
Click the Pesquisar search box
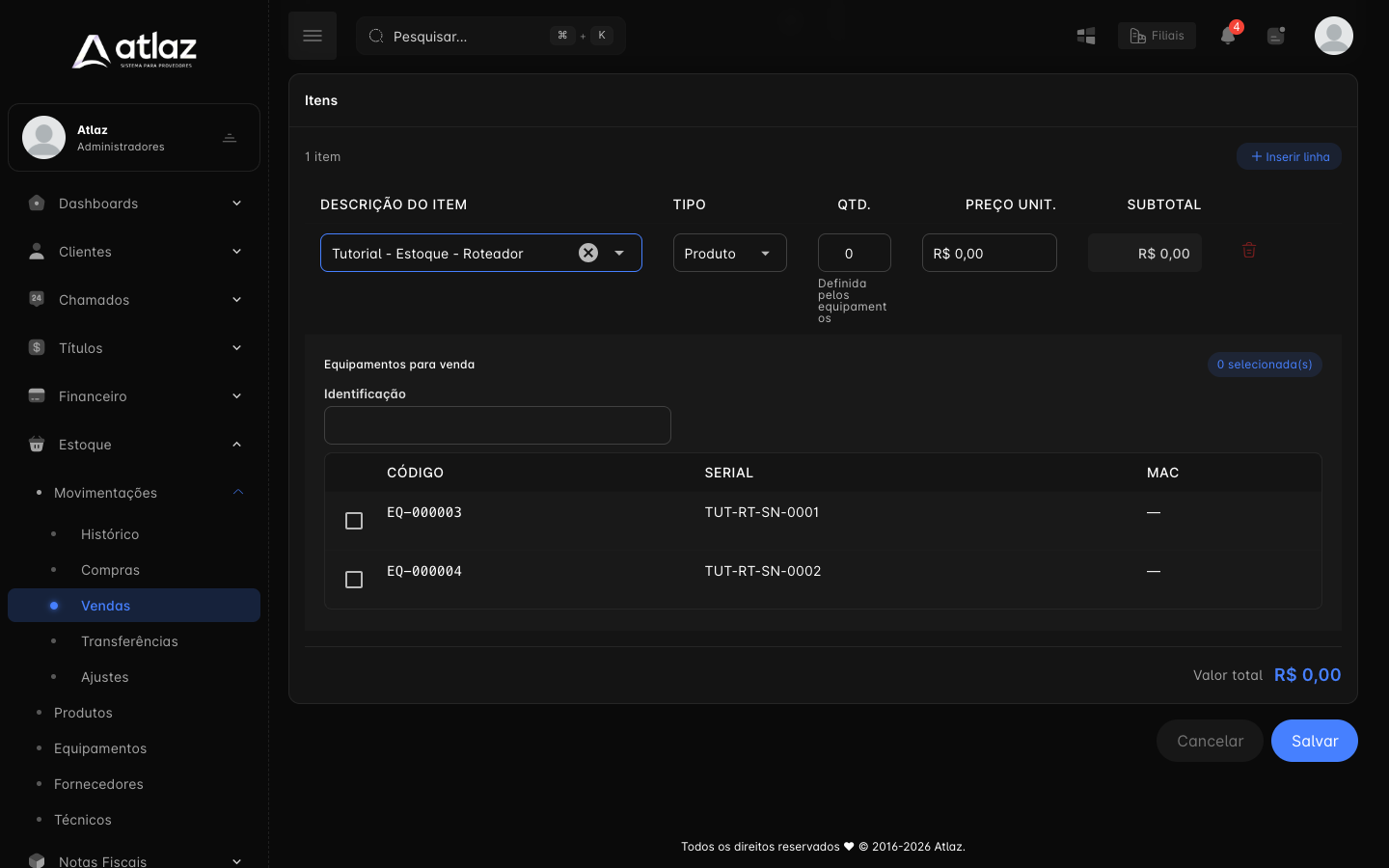pyautogui.click(x=491, y=36)
